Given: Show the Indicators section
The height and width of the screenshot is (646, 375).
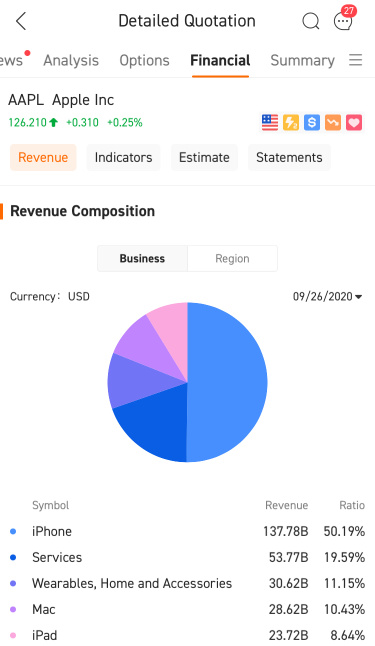Looking at the screenshot, I should pyautogui.click(x=124, y=157).
